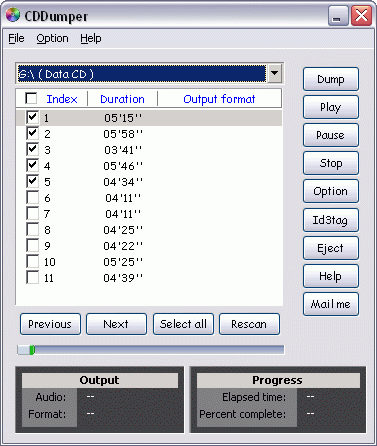Click the Next track button
This screenshot has width=377, height=446.
tap(116, 324)
